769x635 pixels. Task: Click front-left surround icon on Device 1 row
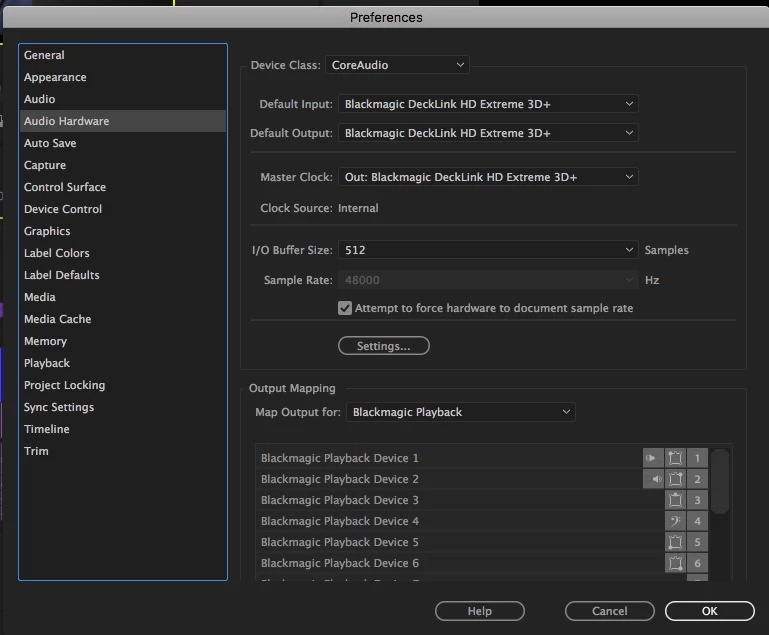(x=675, y=458)
